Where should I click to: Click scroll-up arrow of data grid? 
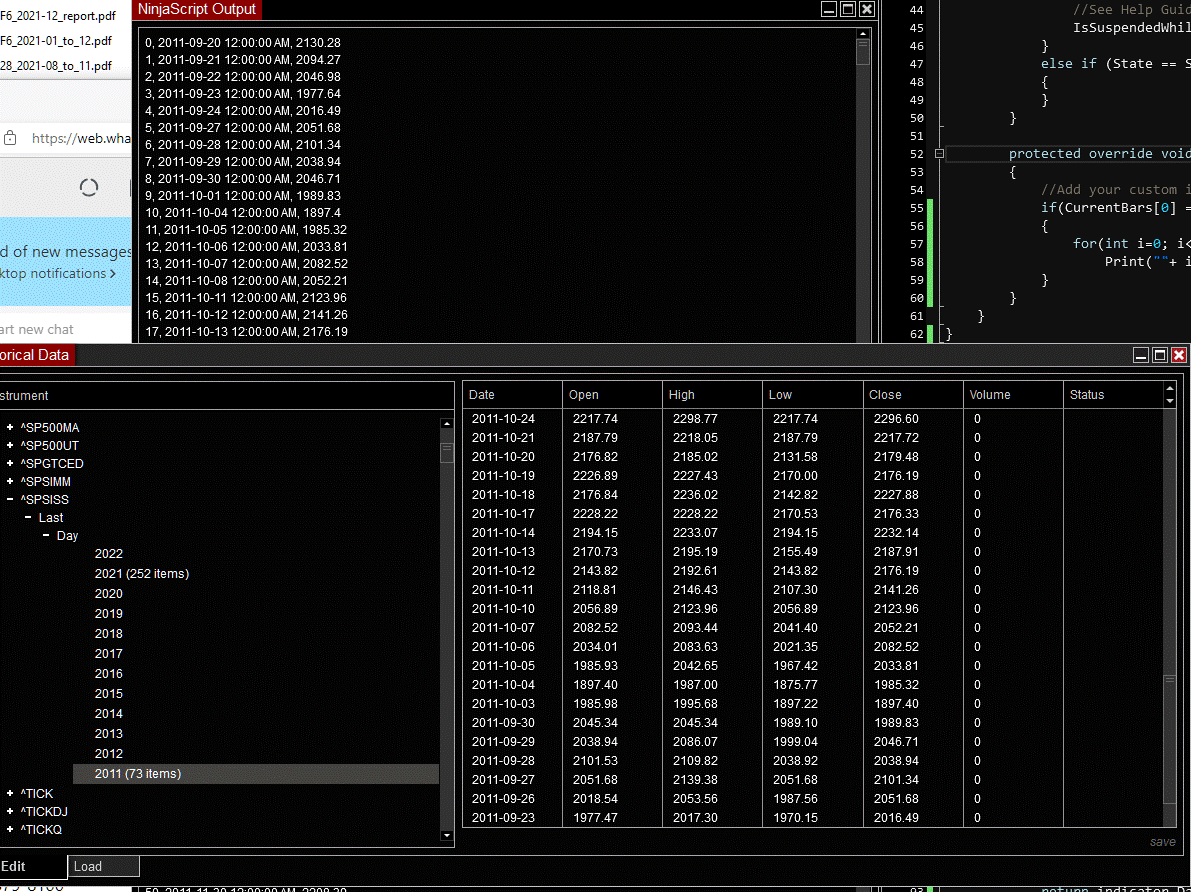point(1170,389)
